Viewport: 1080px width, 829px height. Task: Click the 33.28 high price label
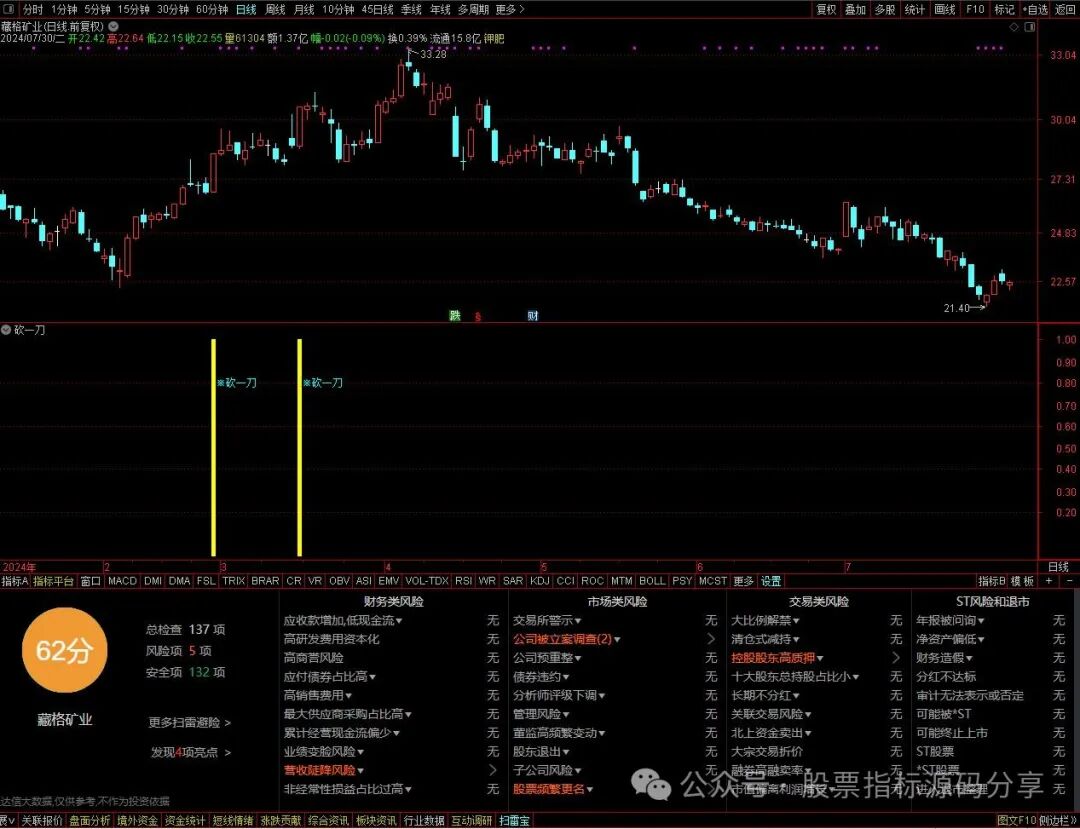point(433,54)
